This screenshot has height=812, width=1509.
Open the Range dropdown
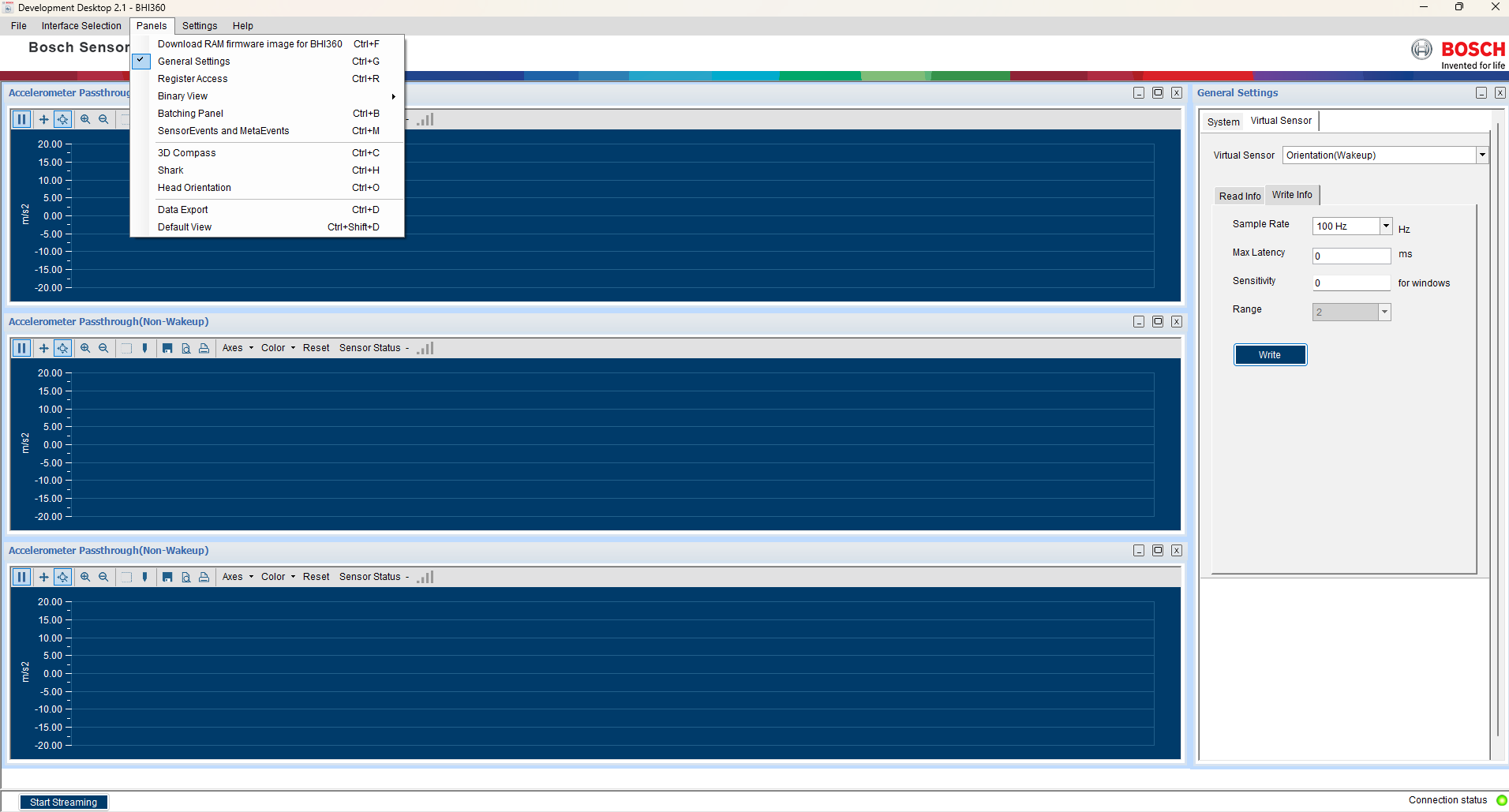pos(1384,312)
